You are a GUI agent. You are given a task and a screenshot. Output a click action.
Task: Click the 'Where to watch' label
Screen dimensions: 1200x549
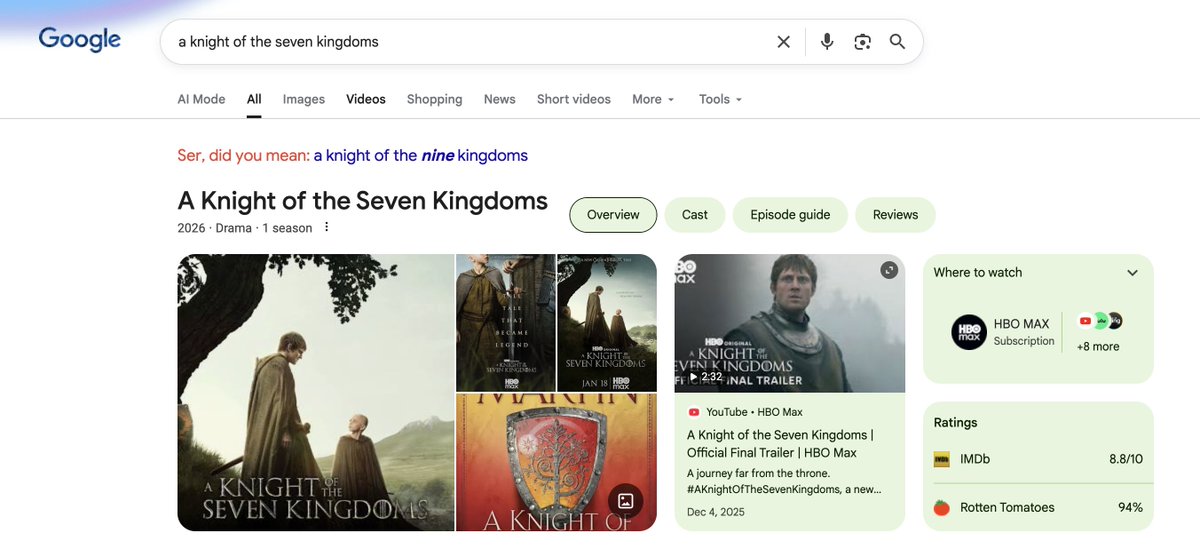tap(978, 272)
